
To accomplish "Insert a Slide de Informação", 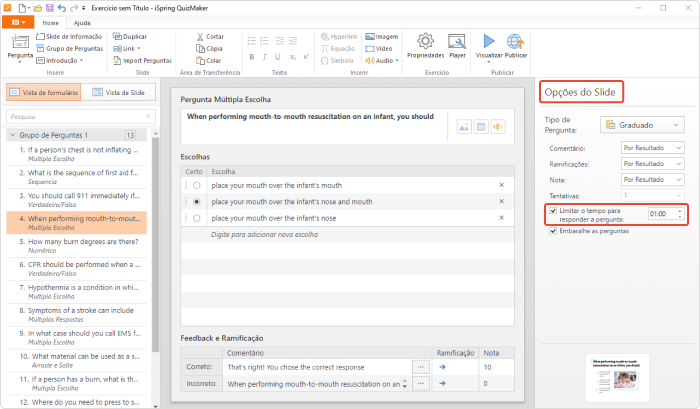I will coord(69,37).
